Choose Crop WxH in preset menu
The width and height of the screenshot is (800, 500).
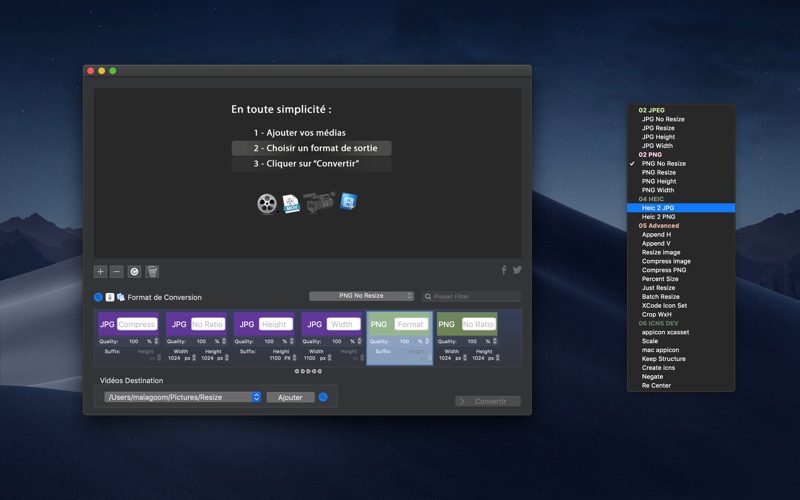click(681, 314)
